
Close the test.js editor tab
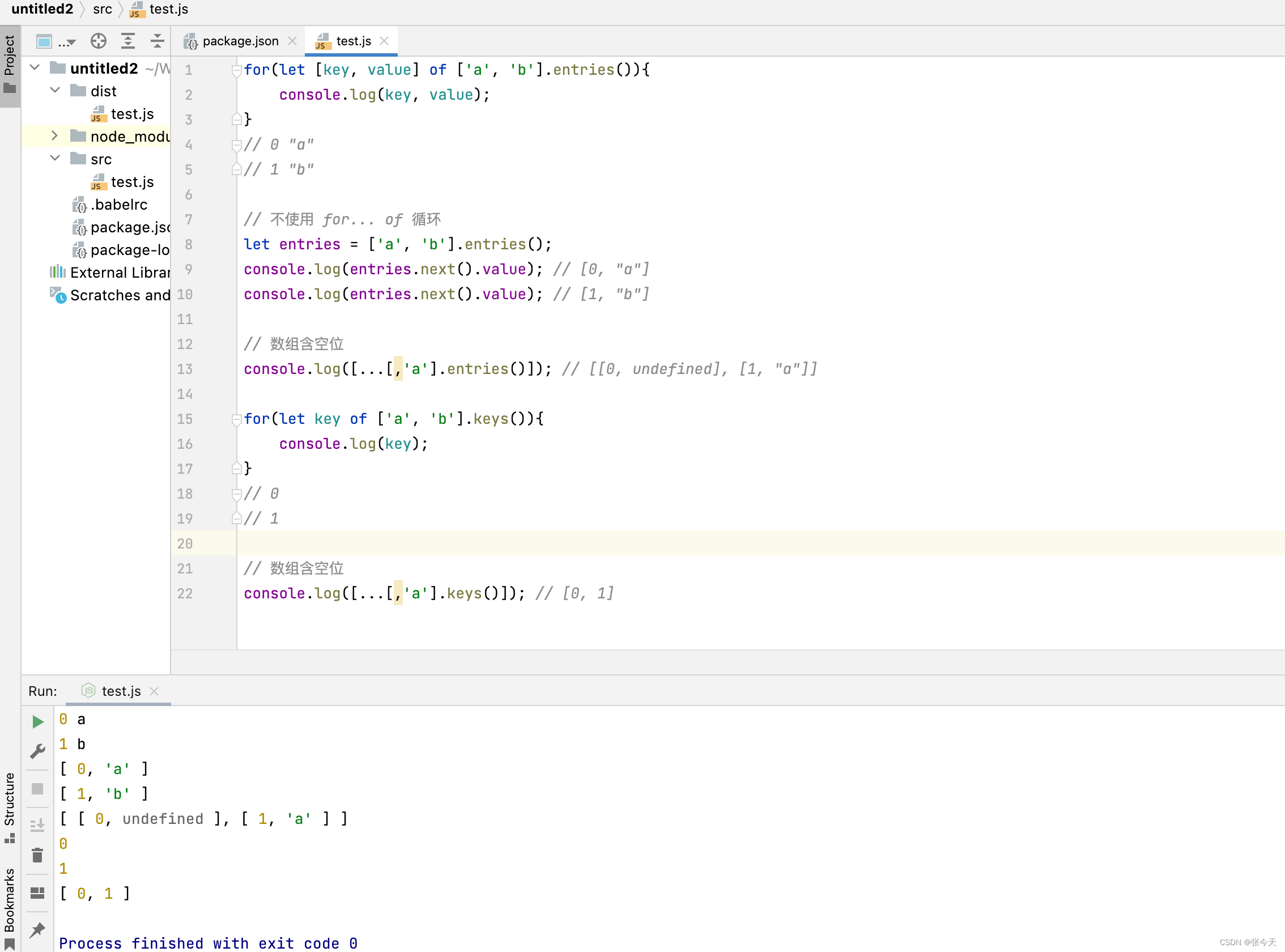(x=384, y=41)
